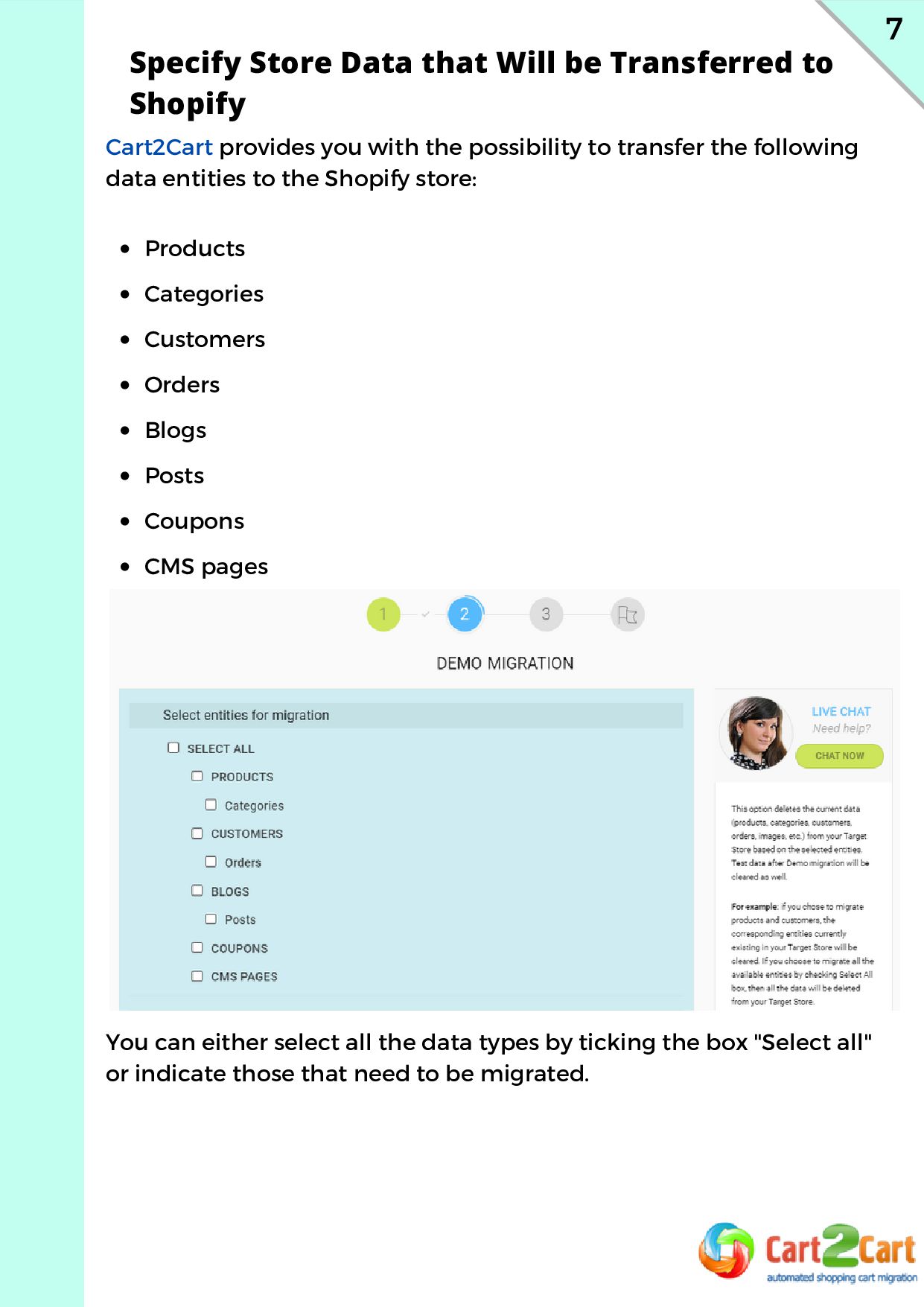Click the step 2 circle indicator

pyautogui.click(x=465, y=614)
